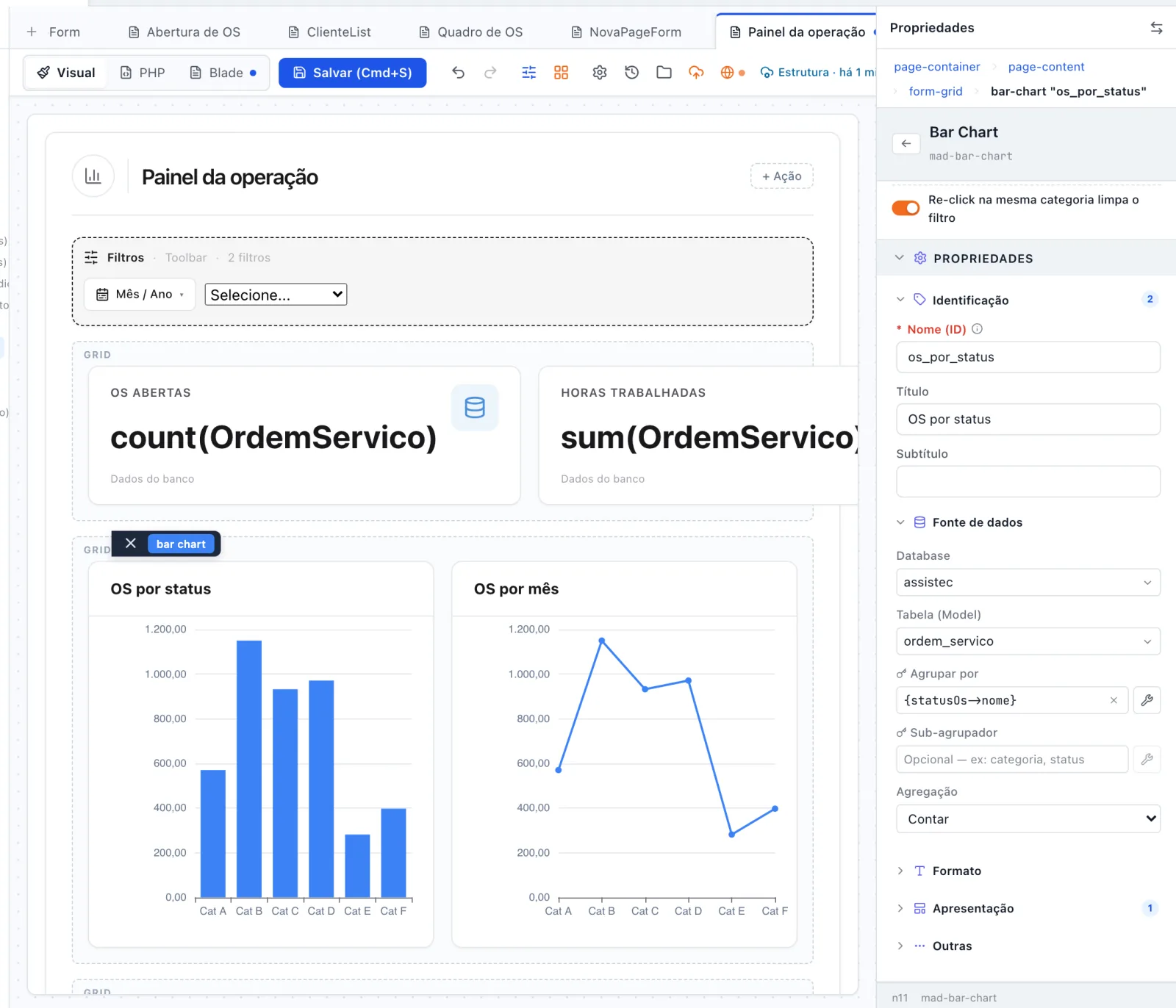Click the Título input field
The image size is (1176, 1008).
pos(1028,420)
